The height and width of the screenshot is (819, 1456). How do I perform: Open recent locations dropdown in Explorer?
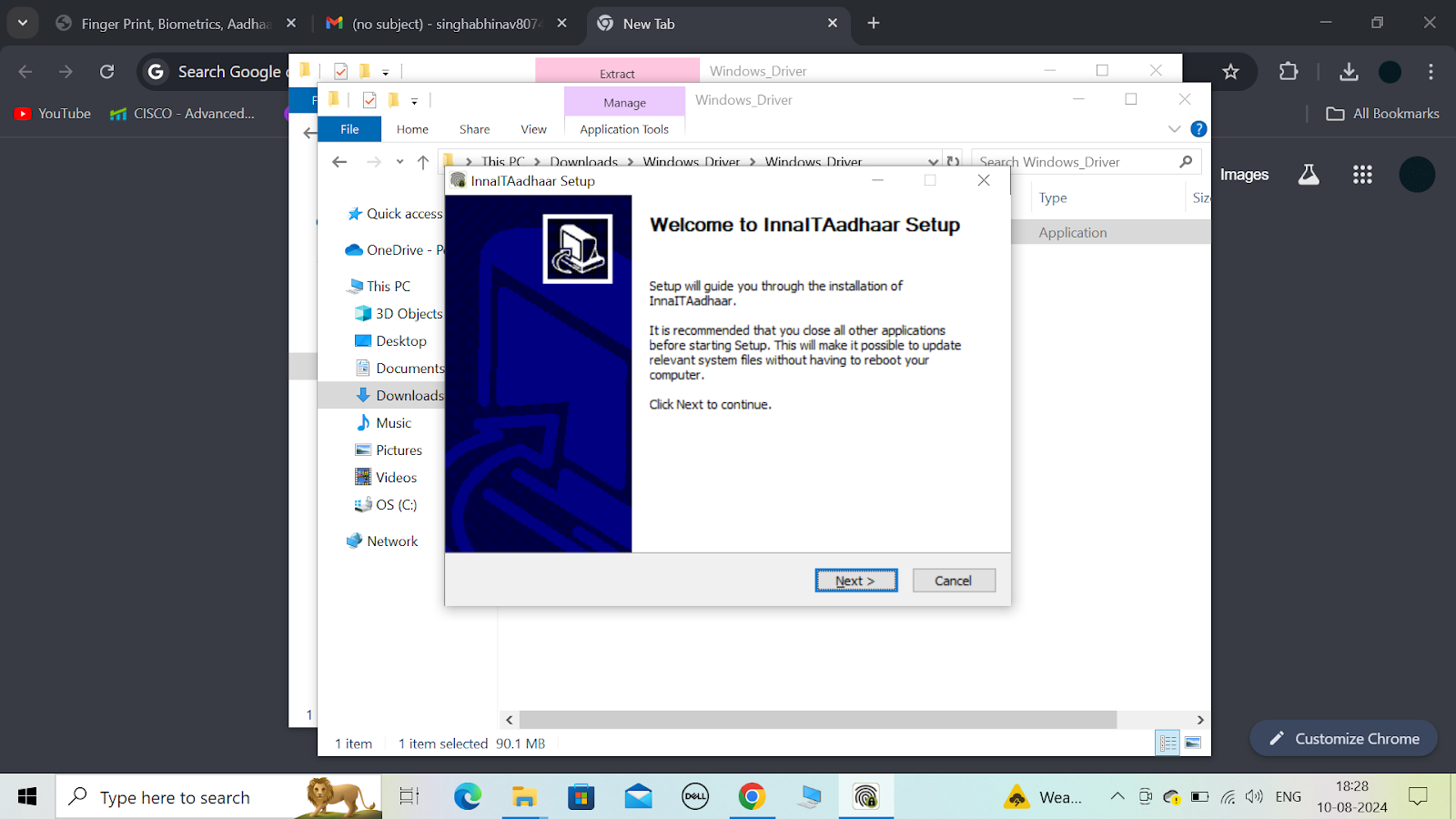click(x=399, y=162)
